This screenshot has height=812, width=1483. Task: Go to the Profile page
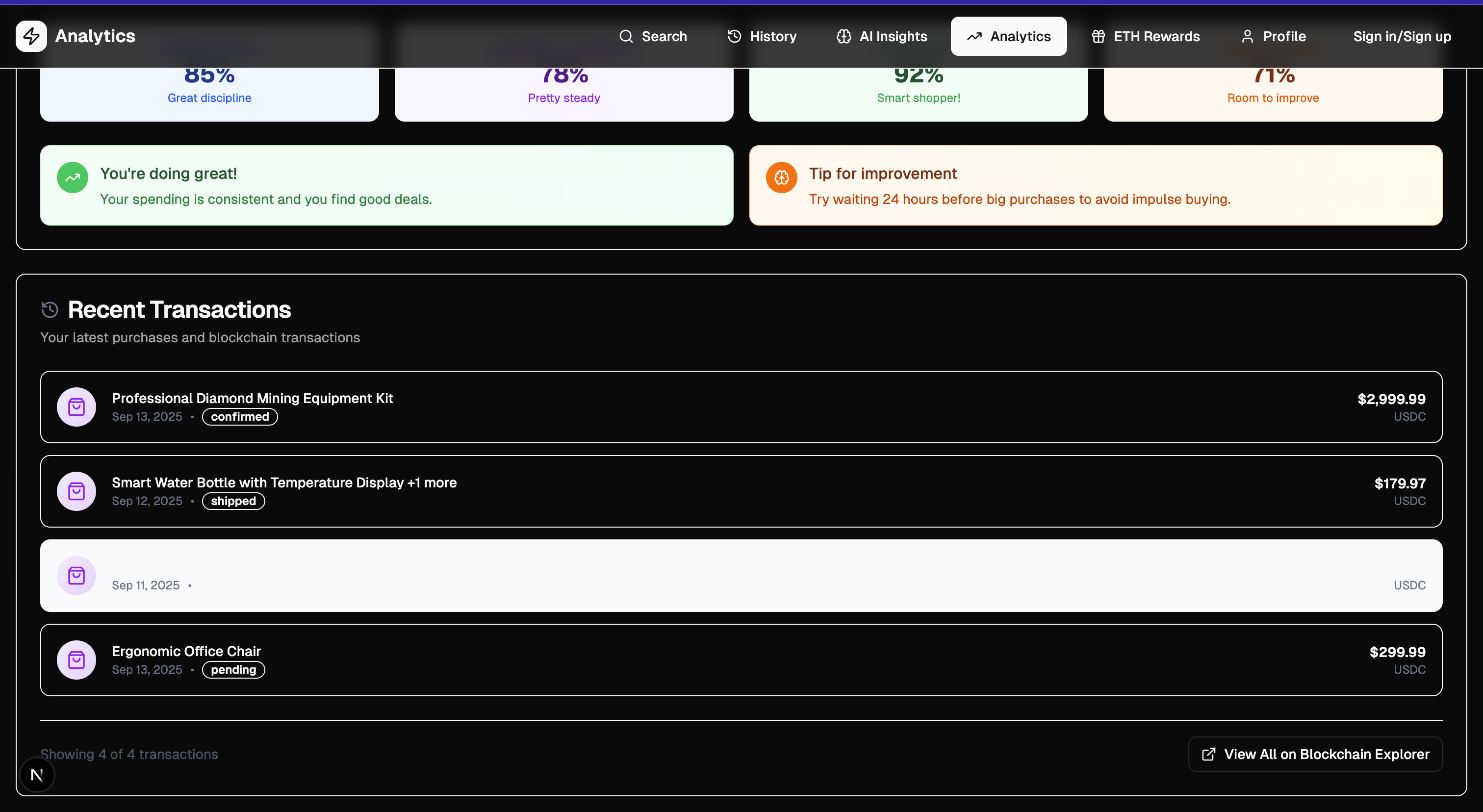pyautogui.click(x=1273, y=36)
